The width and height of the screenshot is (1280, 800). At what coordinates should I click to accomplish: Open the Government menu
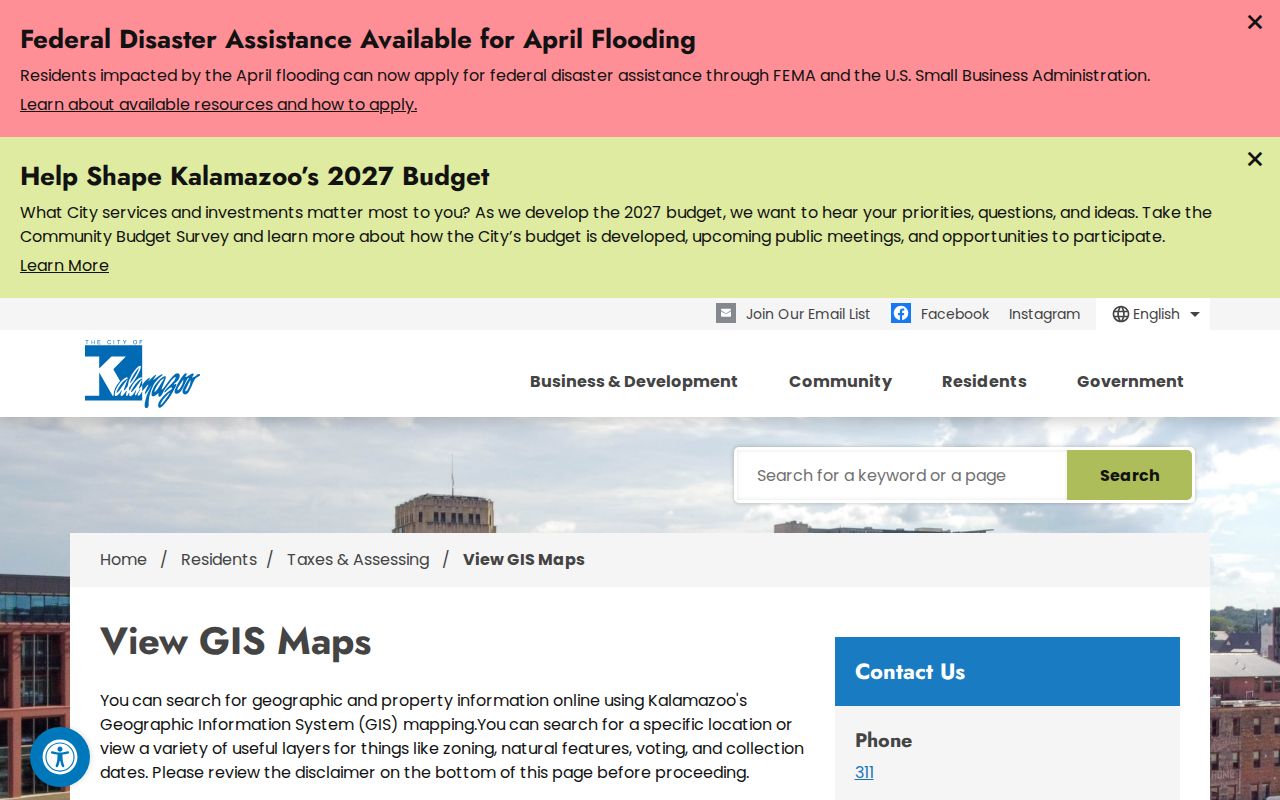tap(1130, 381)
